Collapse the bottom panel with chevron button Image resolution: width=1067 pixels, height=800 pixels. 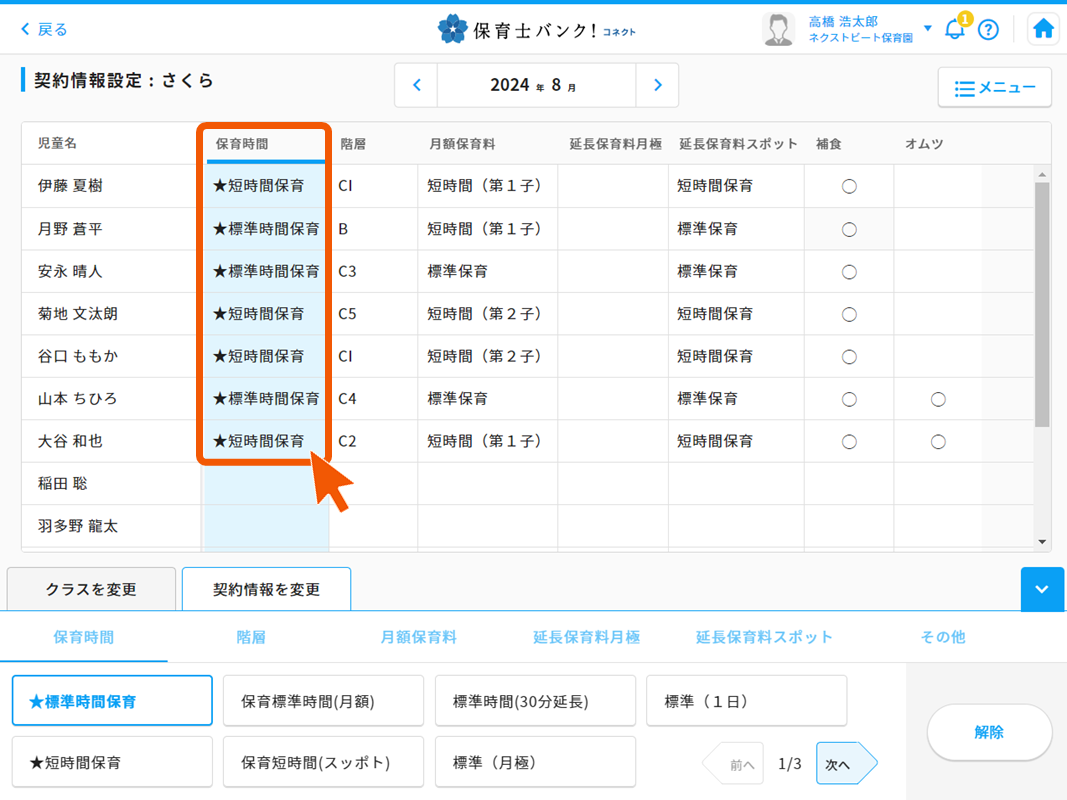coord(1042,589)
